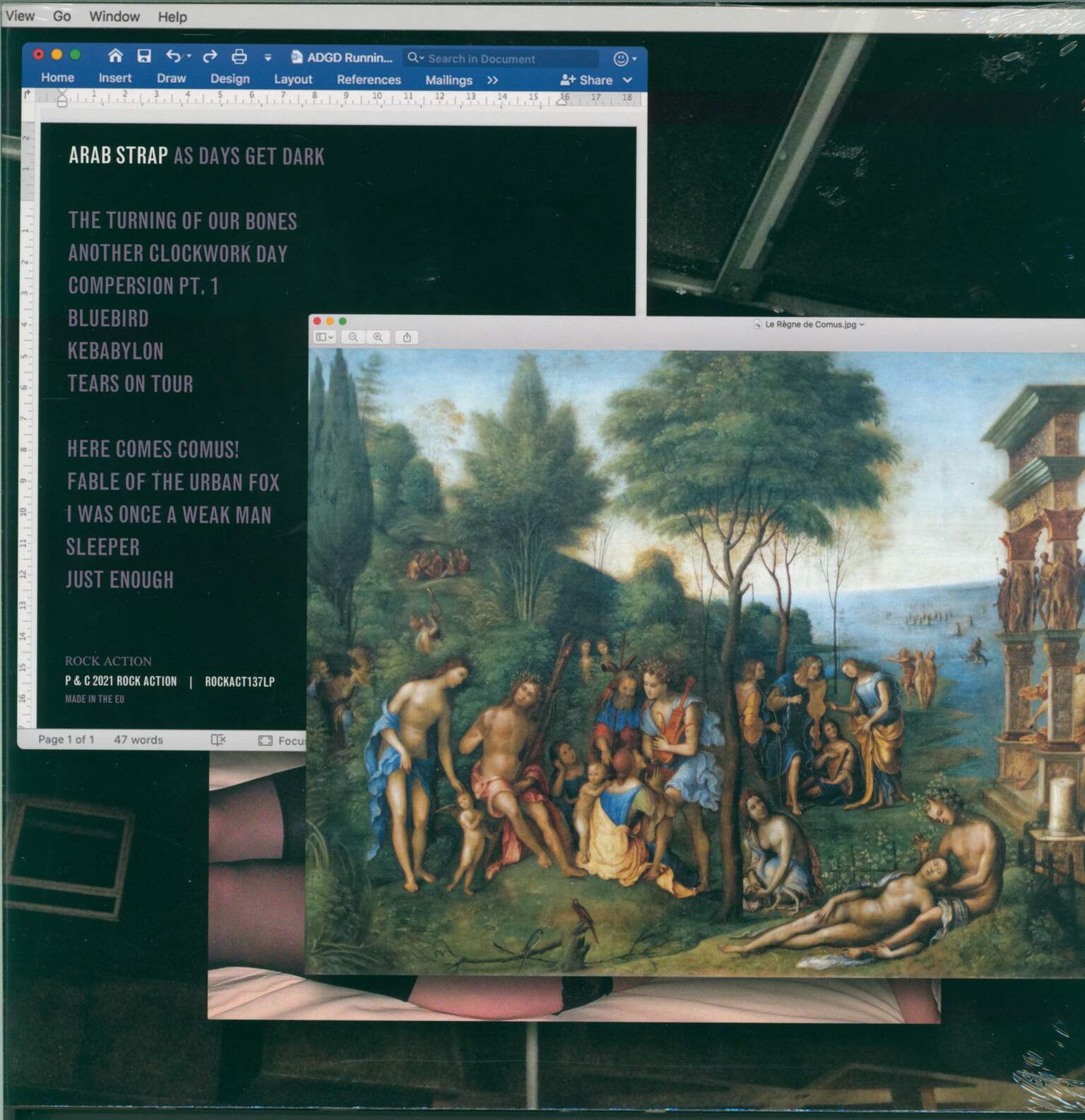
Task: Click the ARAB STRAP heading text
Action: click(118, 155)
